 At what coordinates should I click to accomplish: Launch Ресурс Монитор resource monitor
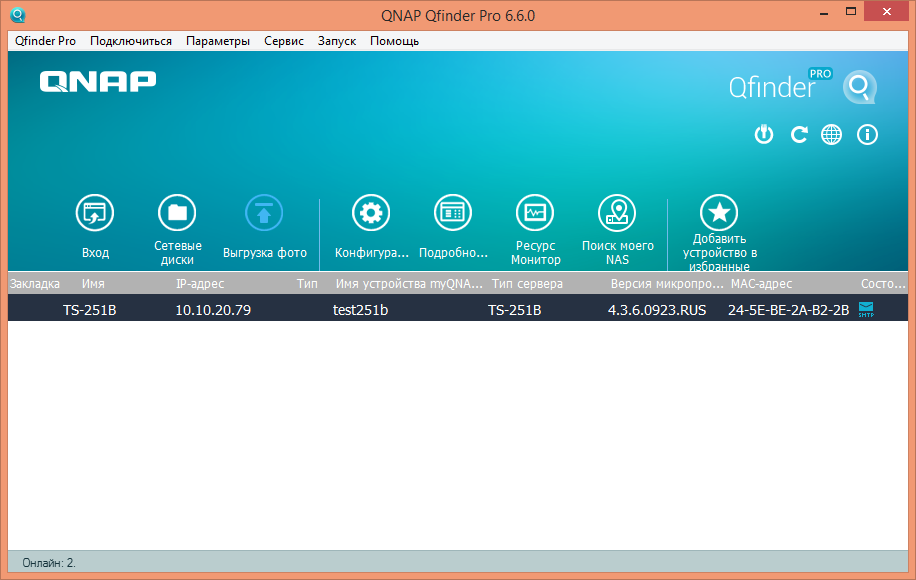coord(535,213)
